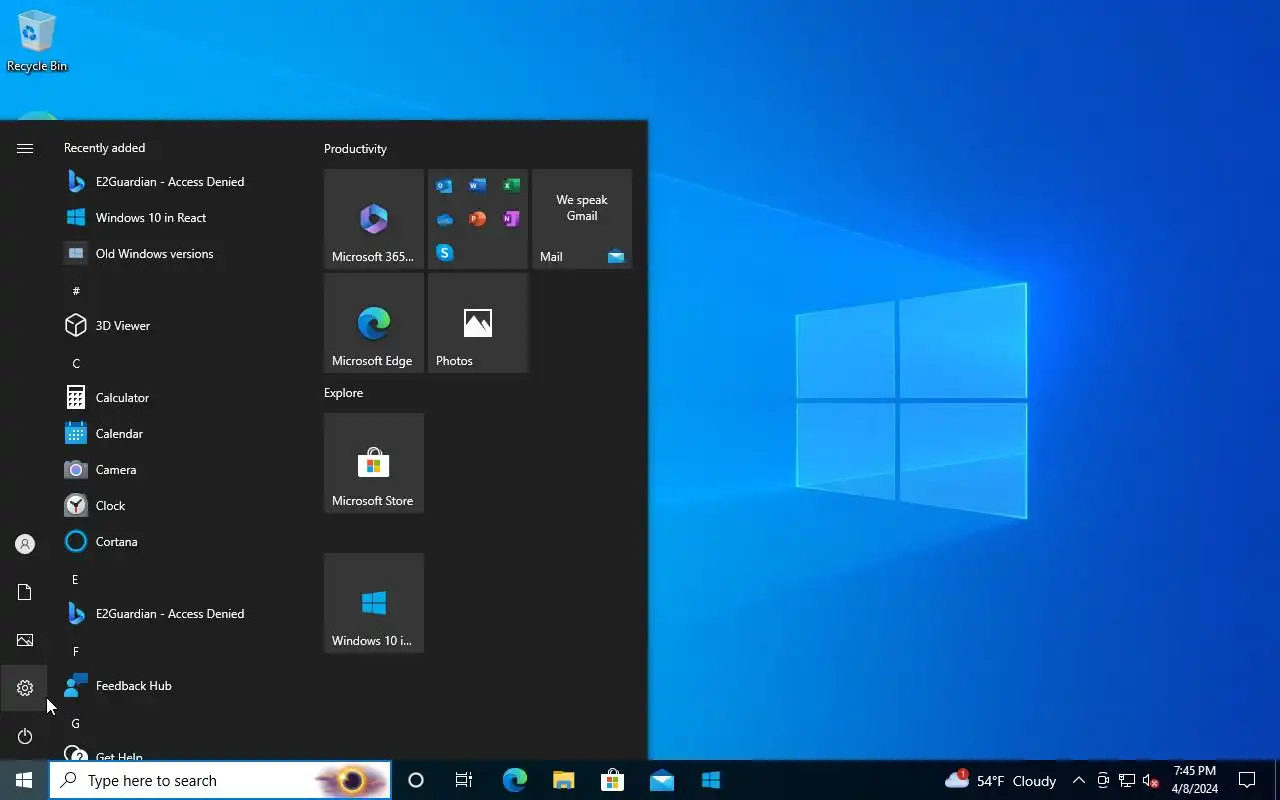Viewport: 1280px width, 800px height.
Task: Click the Power icon in Start sidebar
Action: (25, 736)
